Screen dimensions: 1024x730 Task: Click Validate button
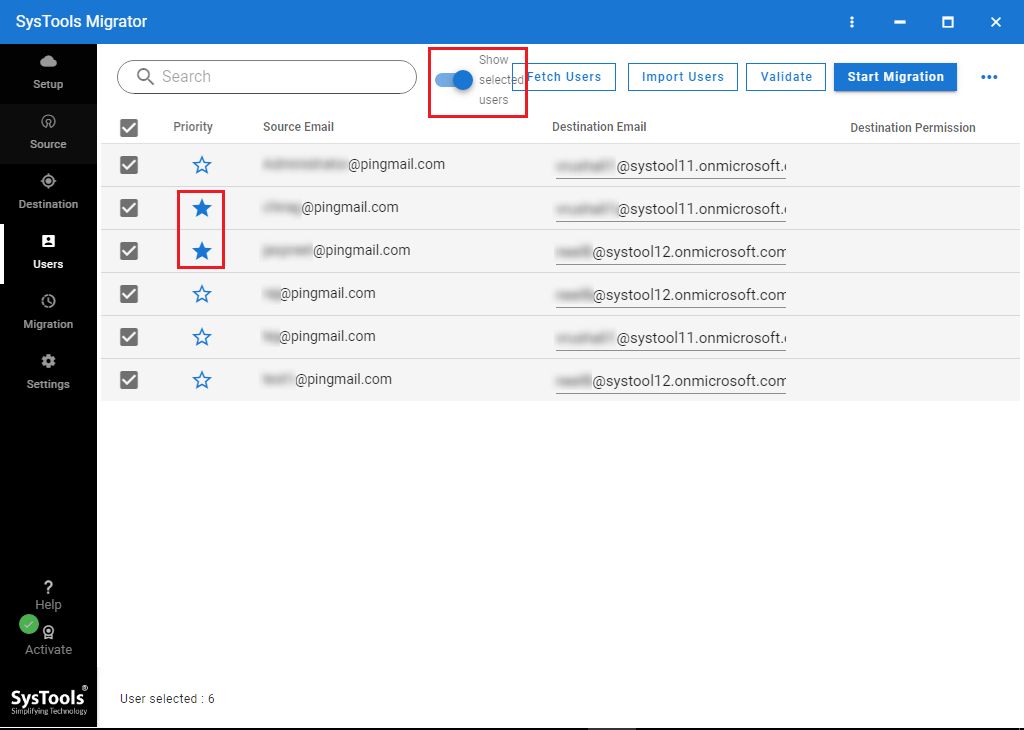pos(786,77)
